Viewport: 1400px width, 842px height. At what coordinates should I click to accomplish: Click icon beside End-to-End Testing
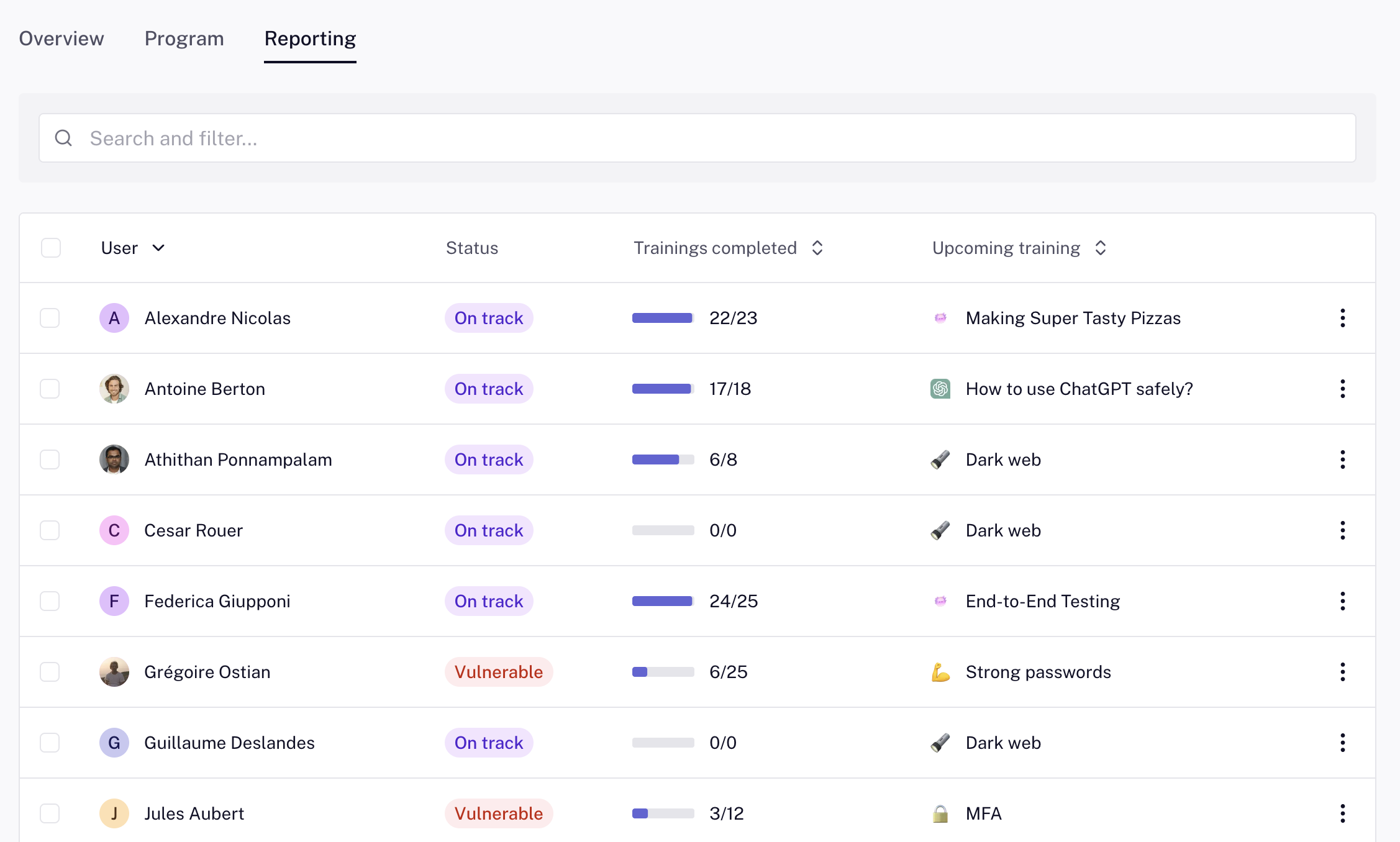coord(940,601)
